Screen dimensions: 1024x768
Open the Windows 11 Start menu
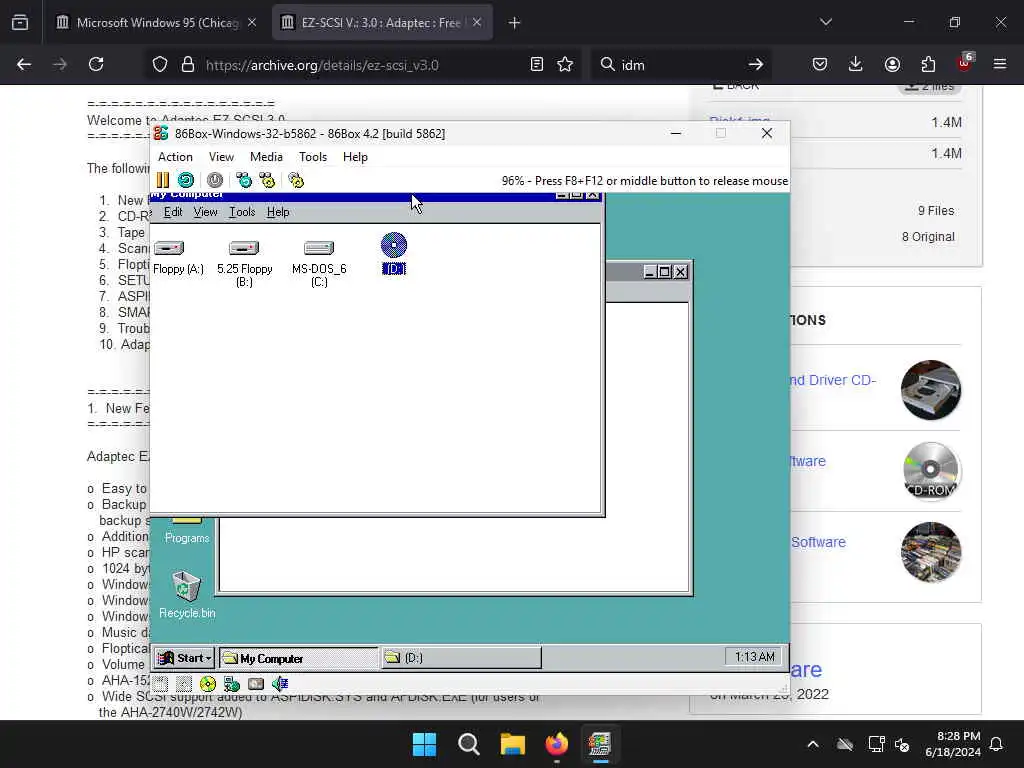point(424,744)
